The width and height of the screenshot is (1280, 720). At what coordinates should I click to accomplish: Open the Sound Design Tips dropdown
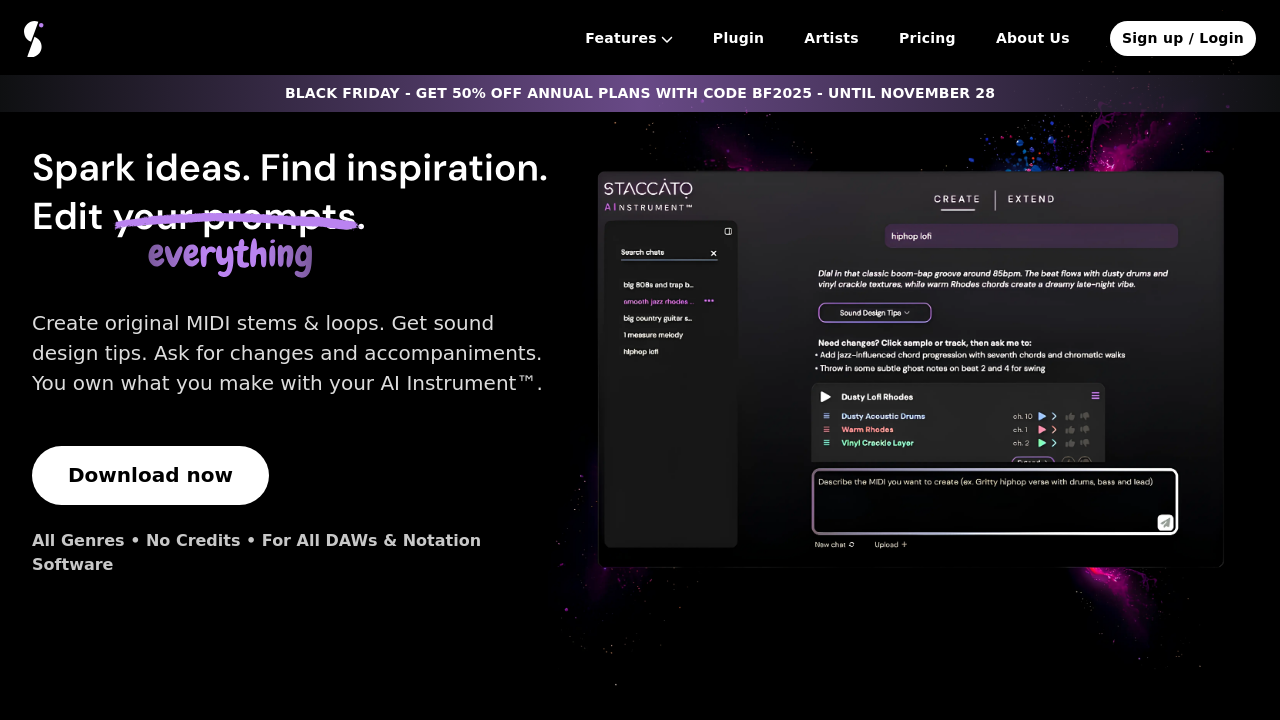(x=874, y=312)
